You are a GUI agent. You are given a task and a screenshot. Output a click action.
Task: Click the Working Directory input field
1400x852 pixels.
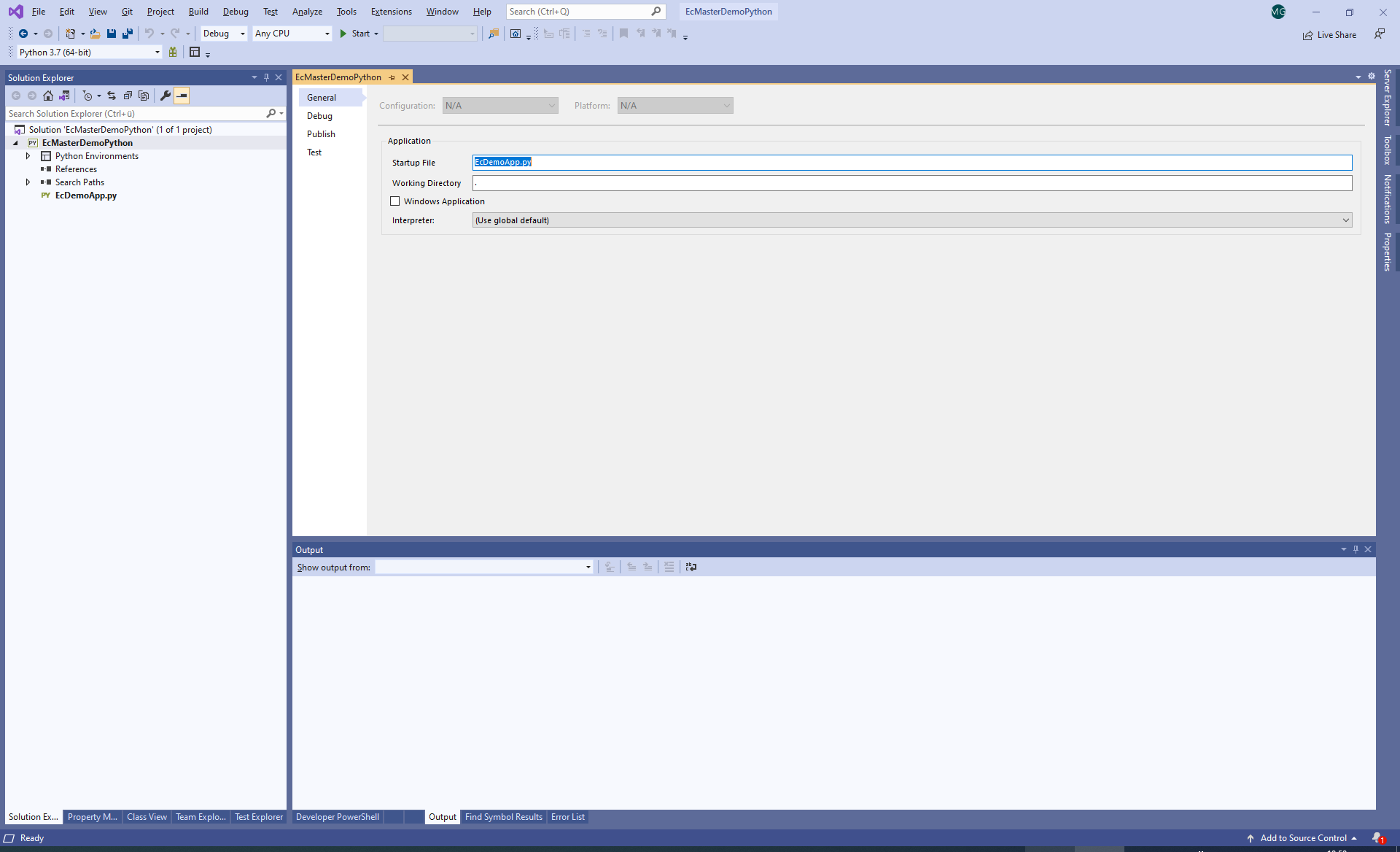(x=911, y=183)
